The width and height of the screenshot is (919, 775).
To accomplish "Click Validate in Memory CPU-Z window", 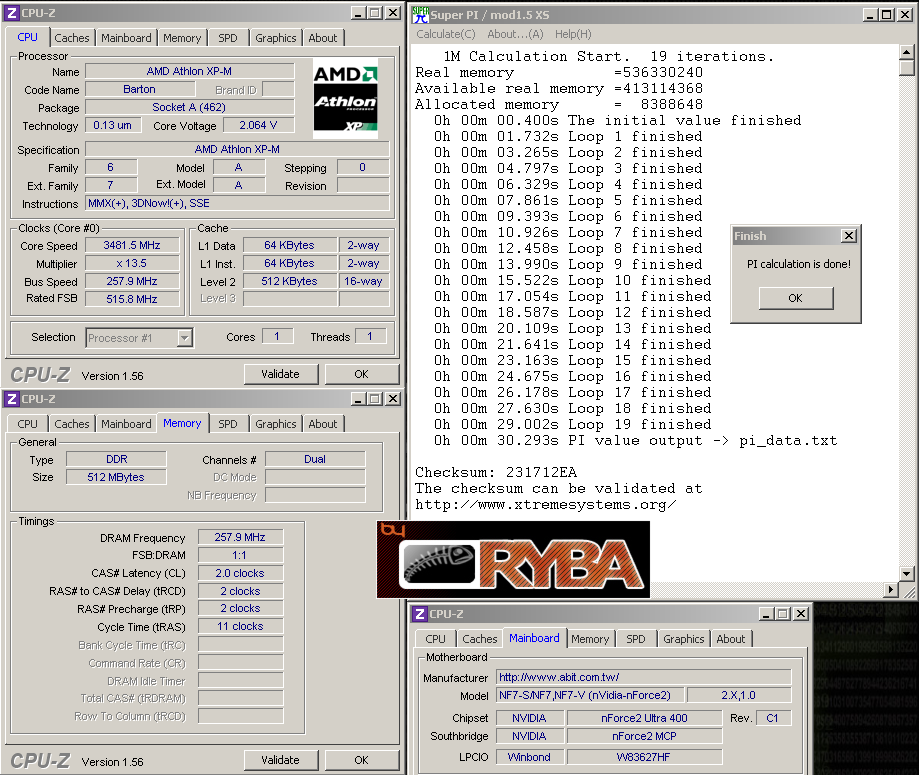I will 281,760.
